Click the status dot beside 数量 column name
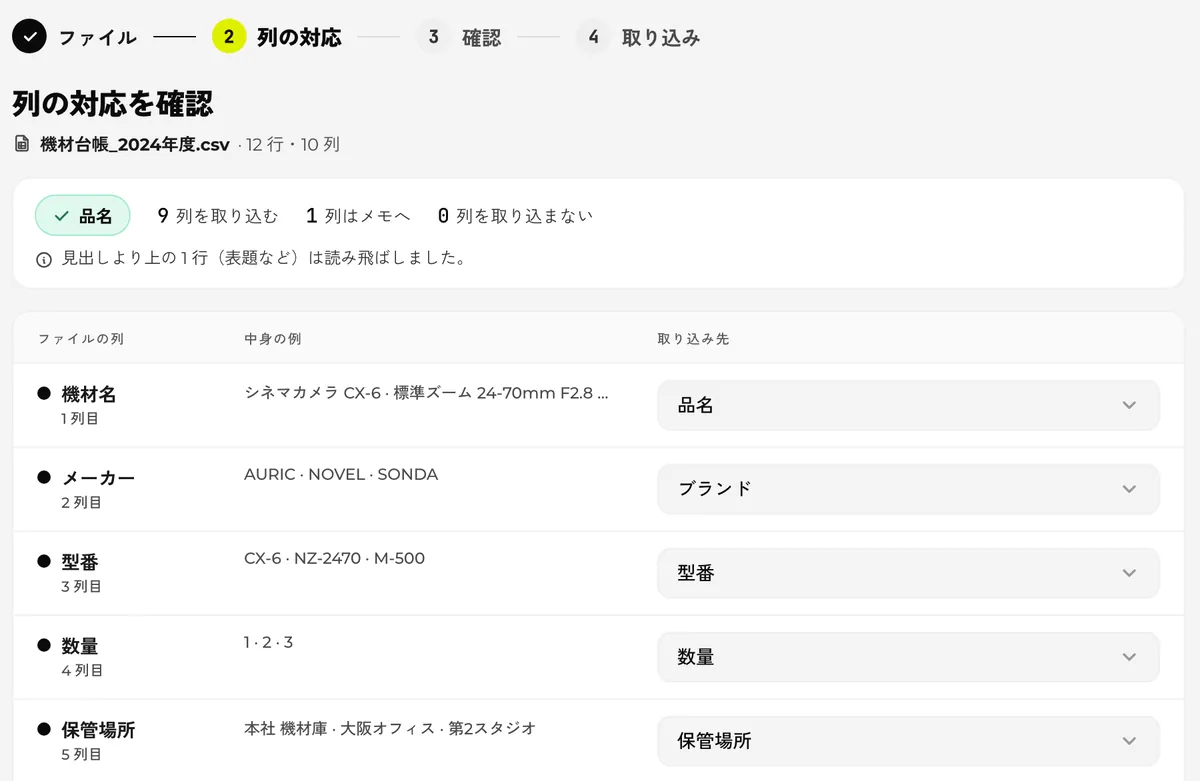 point(44,646)
